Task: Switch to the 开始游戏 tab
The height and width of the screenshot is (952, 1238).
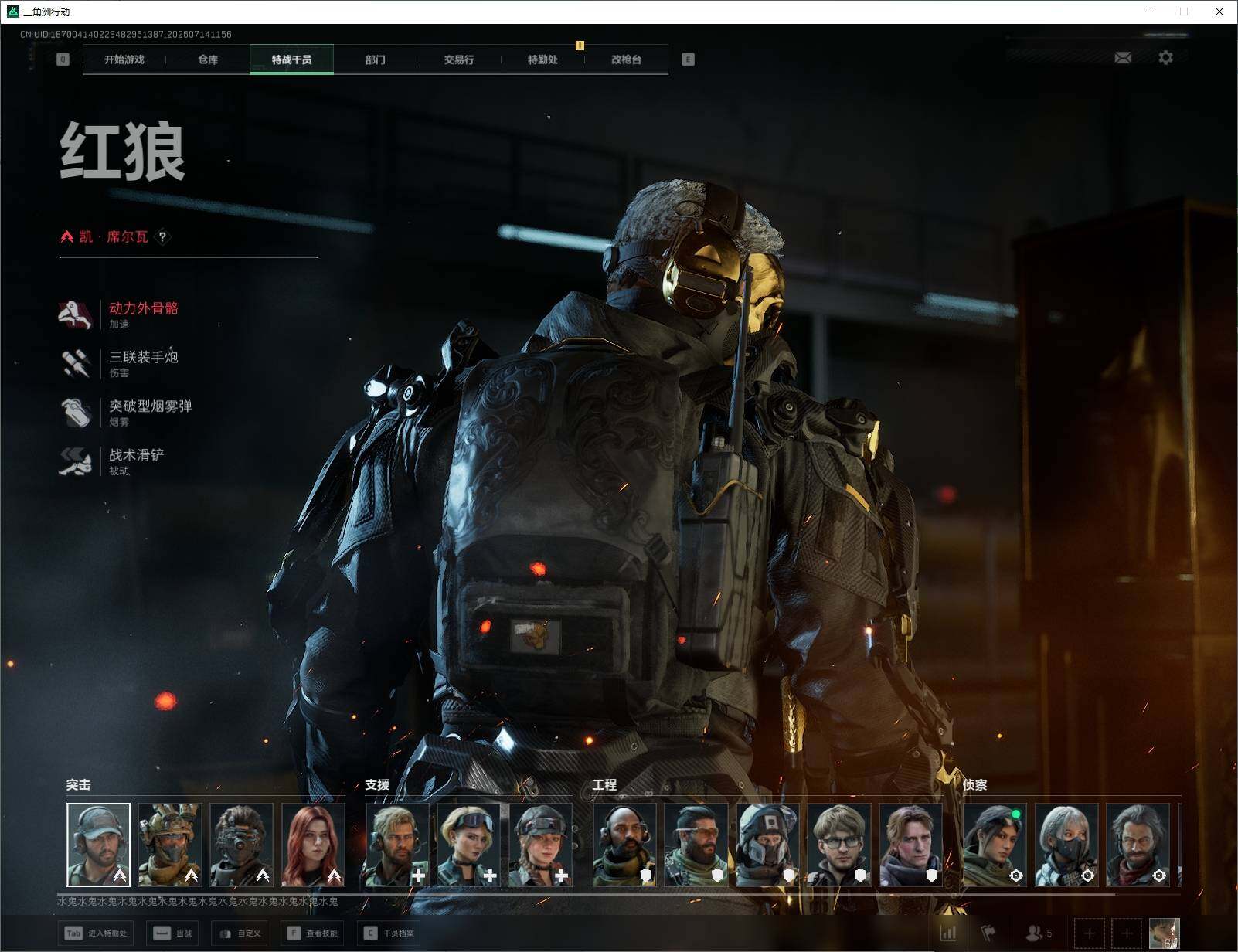Action: [x=124, y=59]
